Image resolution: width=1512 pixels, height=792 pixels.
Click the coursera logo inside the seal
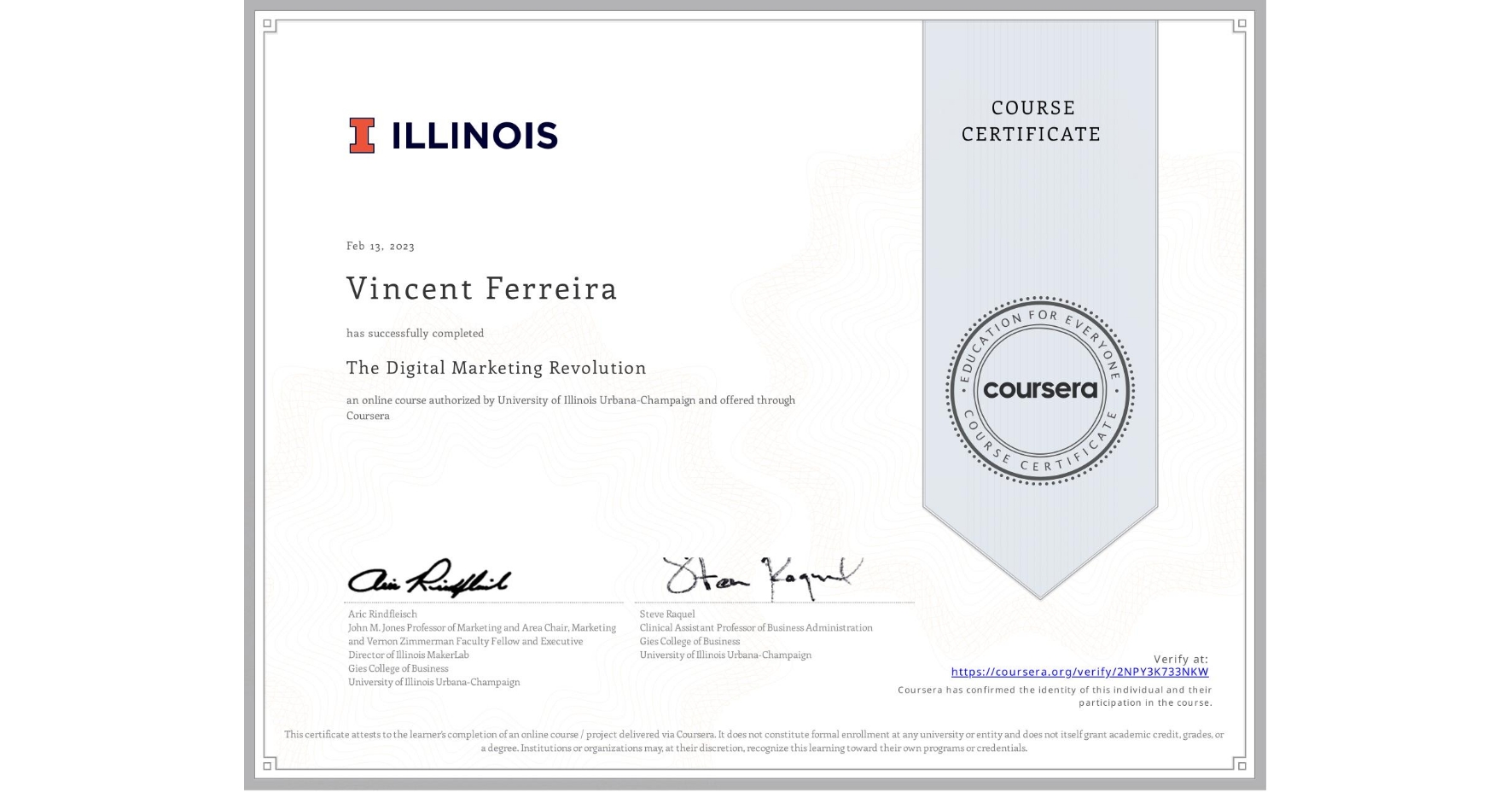click(x=1040, y=391)
